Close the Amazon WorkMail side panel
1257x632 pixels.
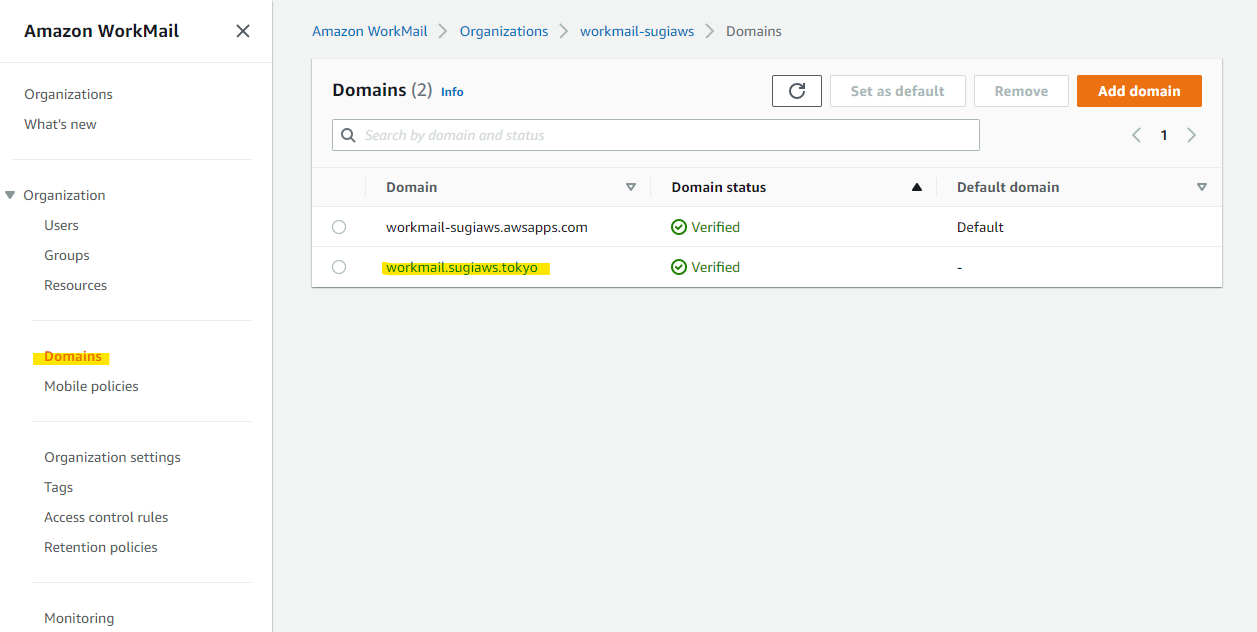[243, 31]
